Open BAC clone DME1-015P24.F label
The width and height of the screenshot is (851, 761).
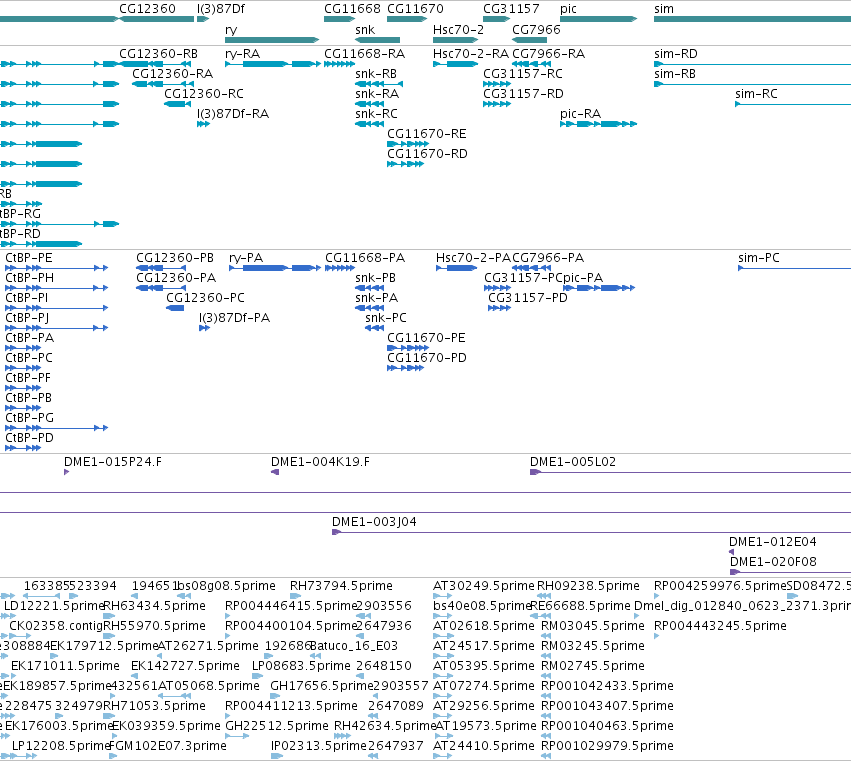113,462
